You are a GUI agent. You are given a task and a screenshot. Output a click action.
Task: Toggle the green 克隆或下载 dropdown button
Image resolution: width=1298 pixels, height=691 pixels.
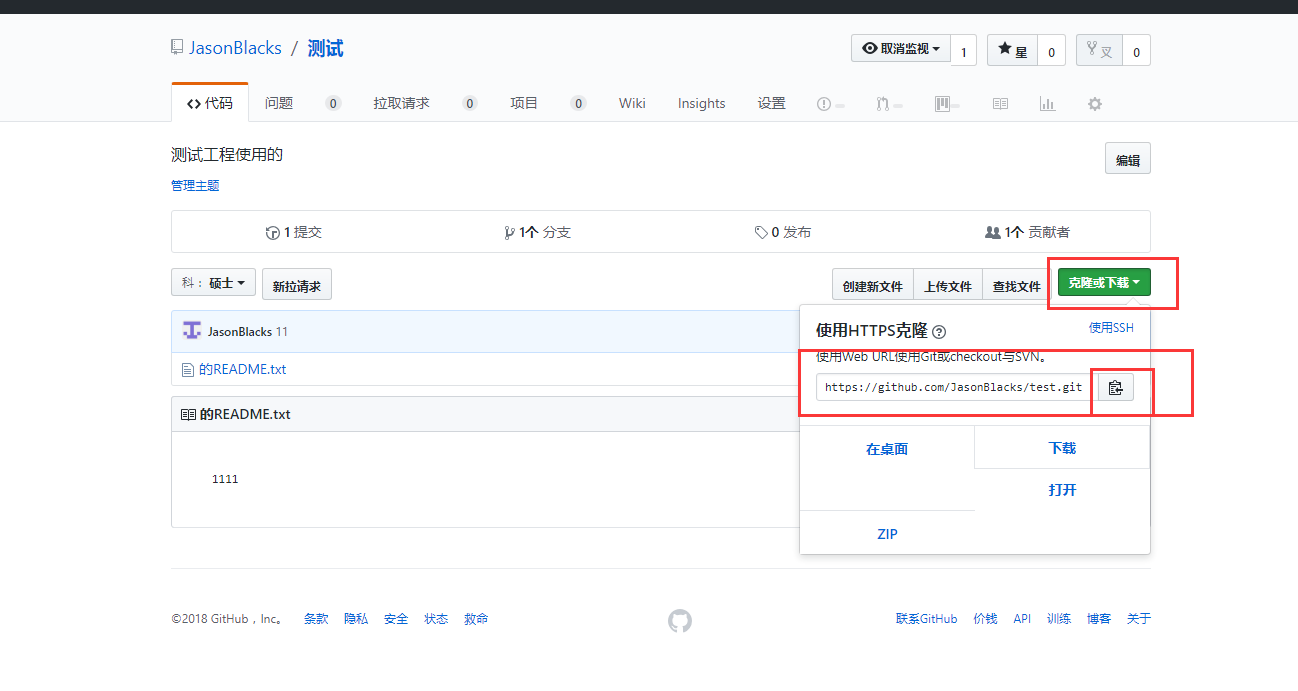coord(1104,283)
